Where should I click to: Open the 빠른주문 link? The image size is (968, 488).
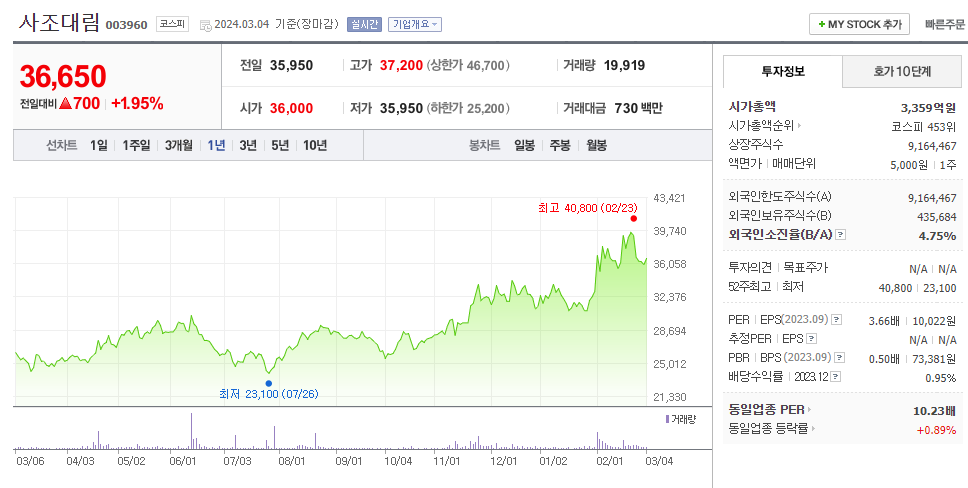(x=945, y=24)
